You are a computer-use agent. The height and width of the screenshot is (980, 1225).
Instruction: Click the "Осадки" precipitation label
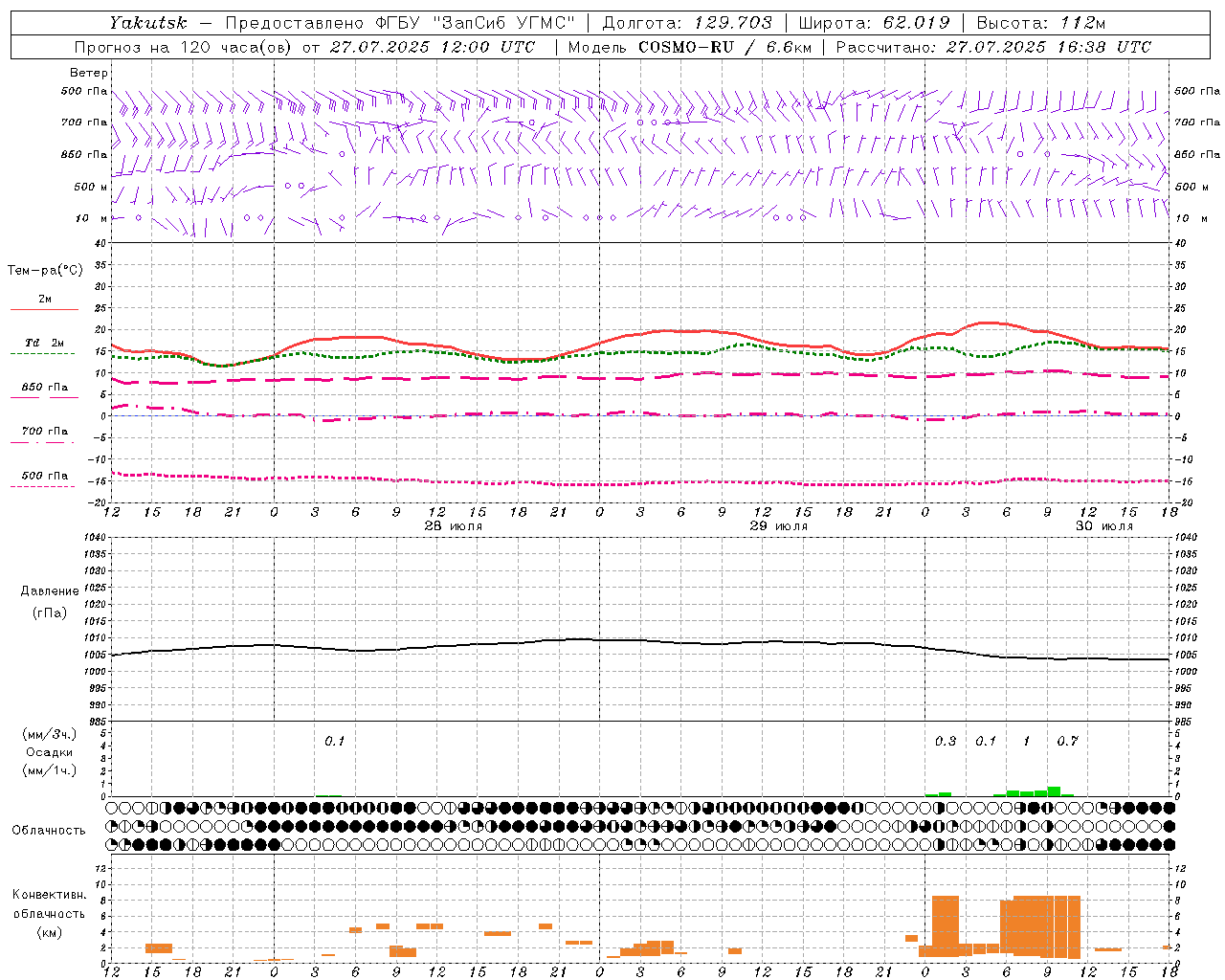pos(49,752)
